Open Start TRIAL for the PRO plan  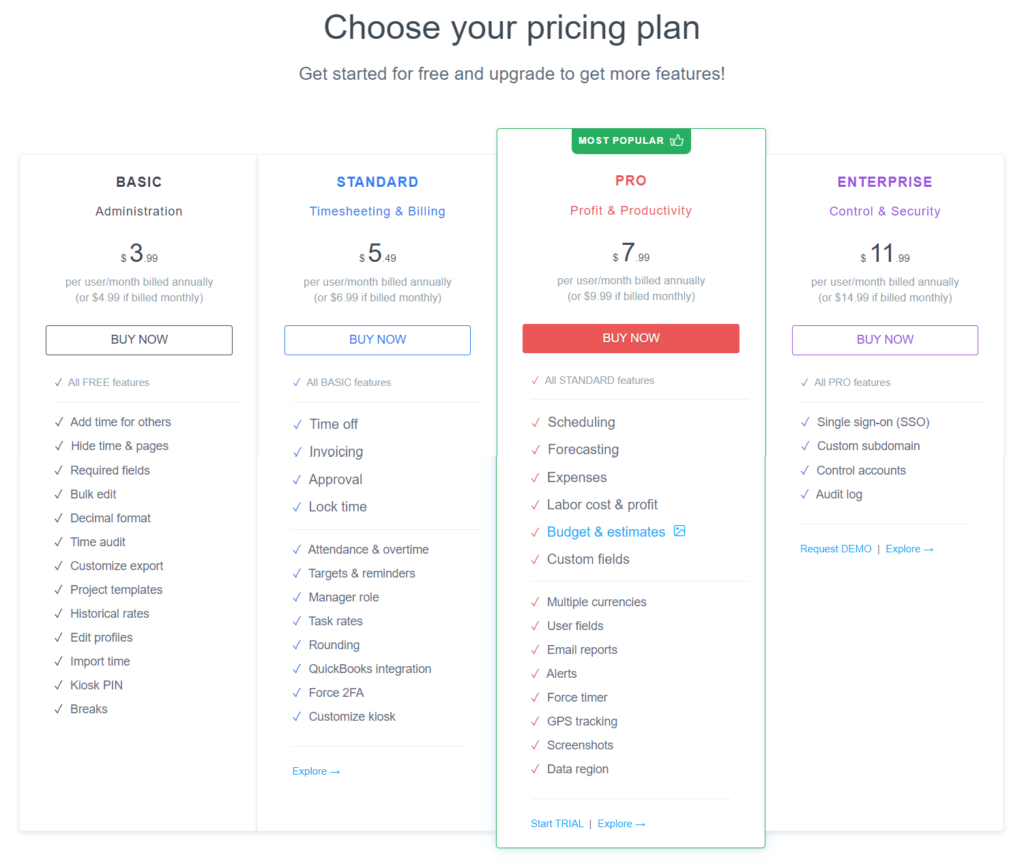click(557, 823)
